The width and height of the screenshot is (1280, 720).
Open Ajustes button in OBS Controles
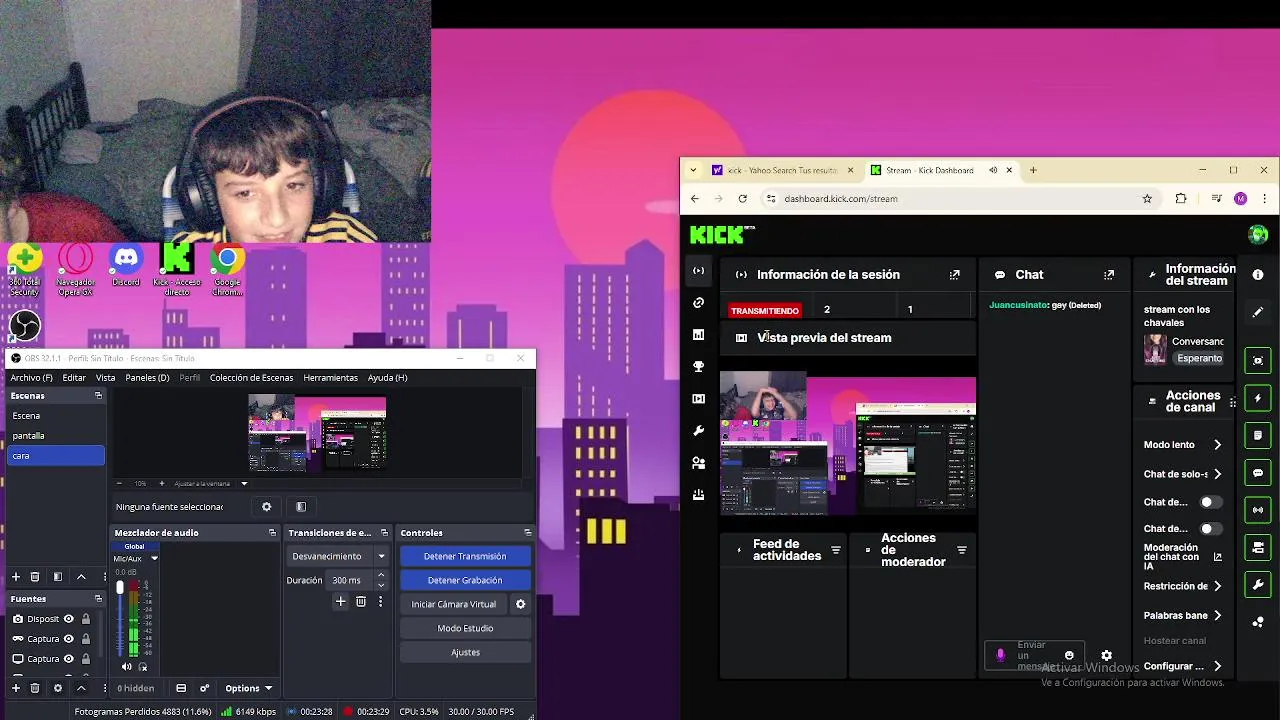point(465,652)
